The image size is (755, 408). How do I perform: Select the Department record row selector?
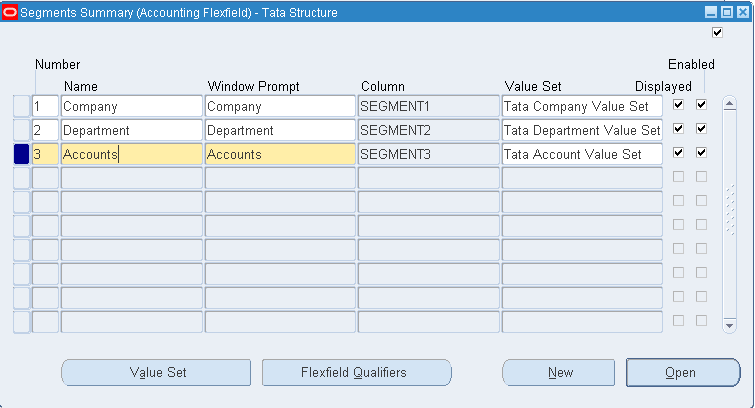tap(20, 130)
